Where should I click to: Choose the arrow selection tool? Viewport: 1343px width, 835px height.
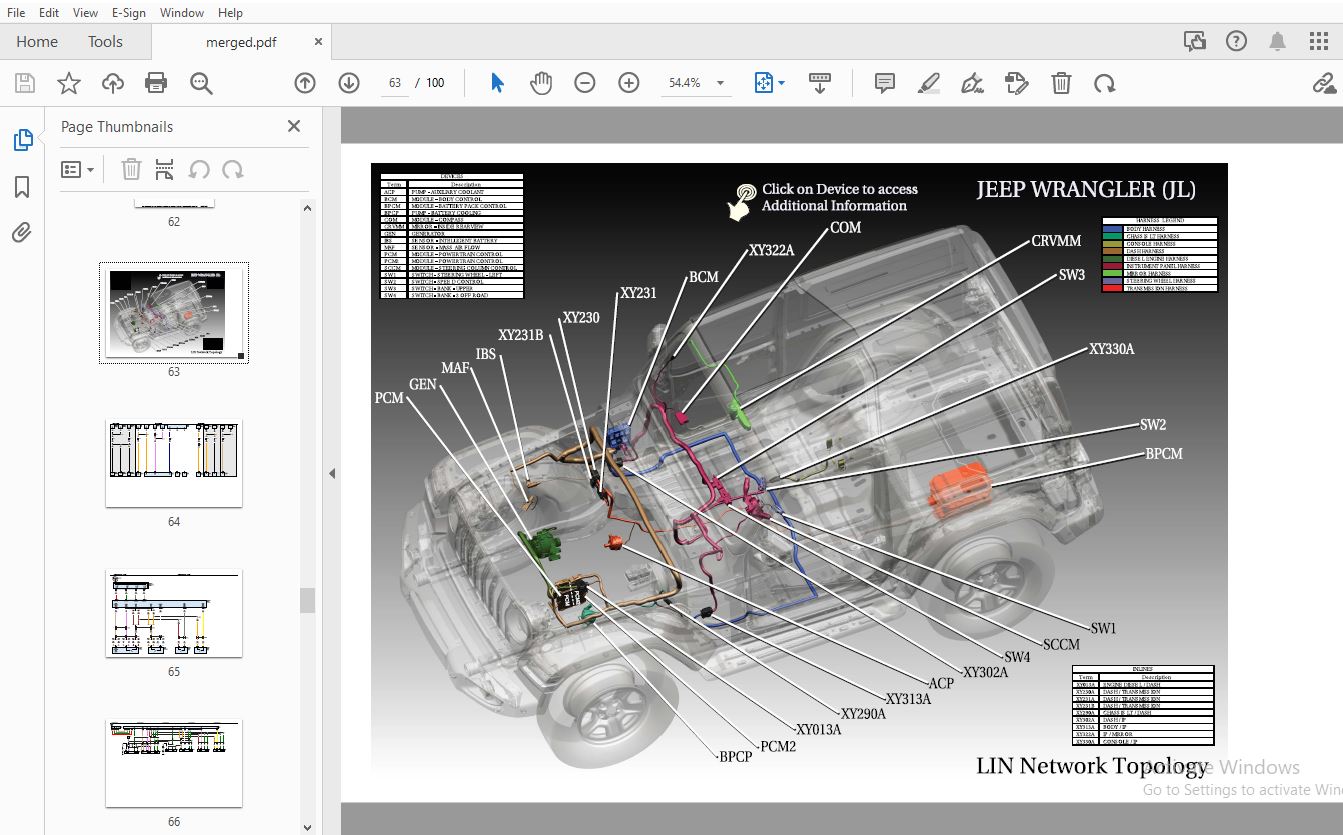pos(497,83)
